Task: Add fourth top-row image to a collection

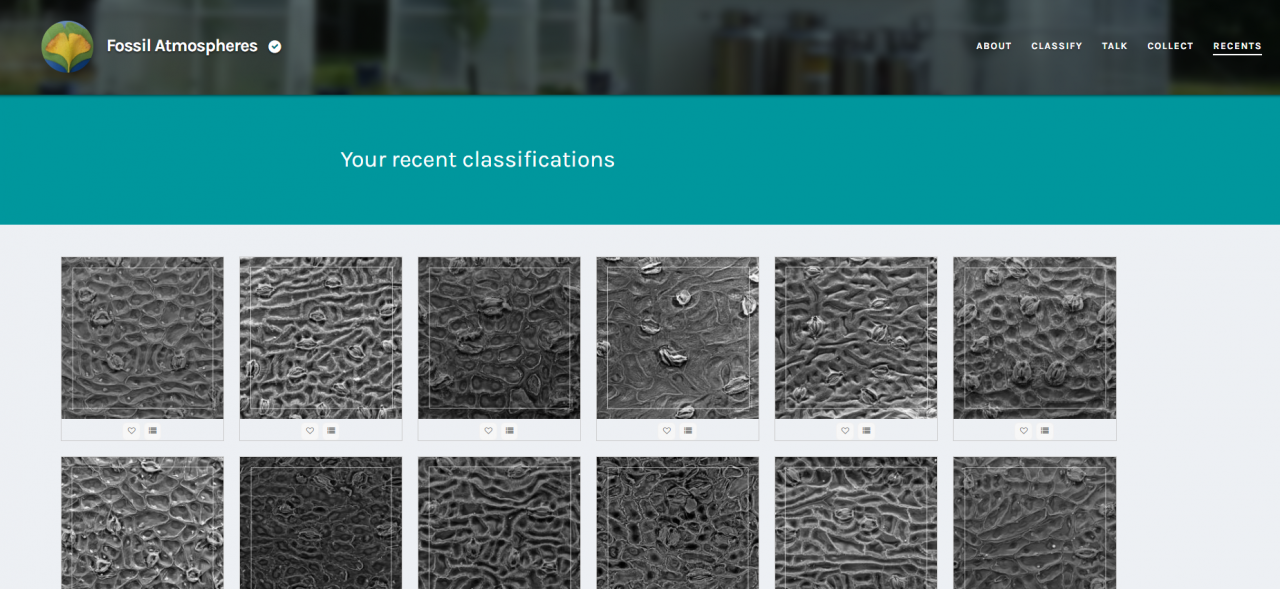Action: pyautogui.click(x=688, y=430)
